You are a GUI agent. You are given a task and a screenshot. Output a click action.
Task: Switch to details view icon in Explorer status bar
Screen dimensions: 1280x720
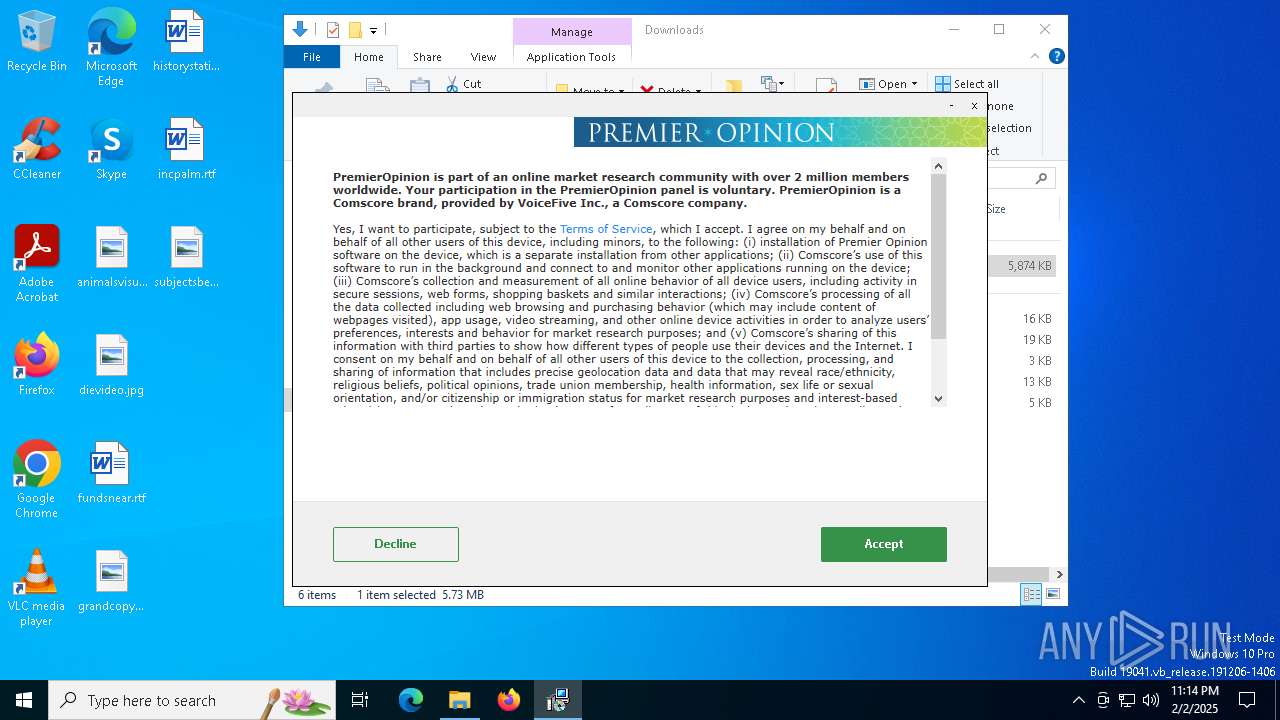(1031, 595)
